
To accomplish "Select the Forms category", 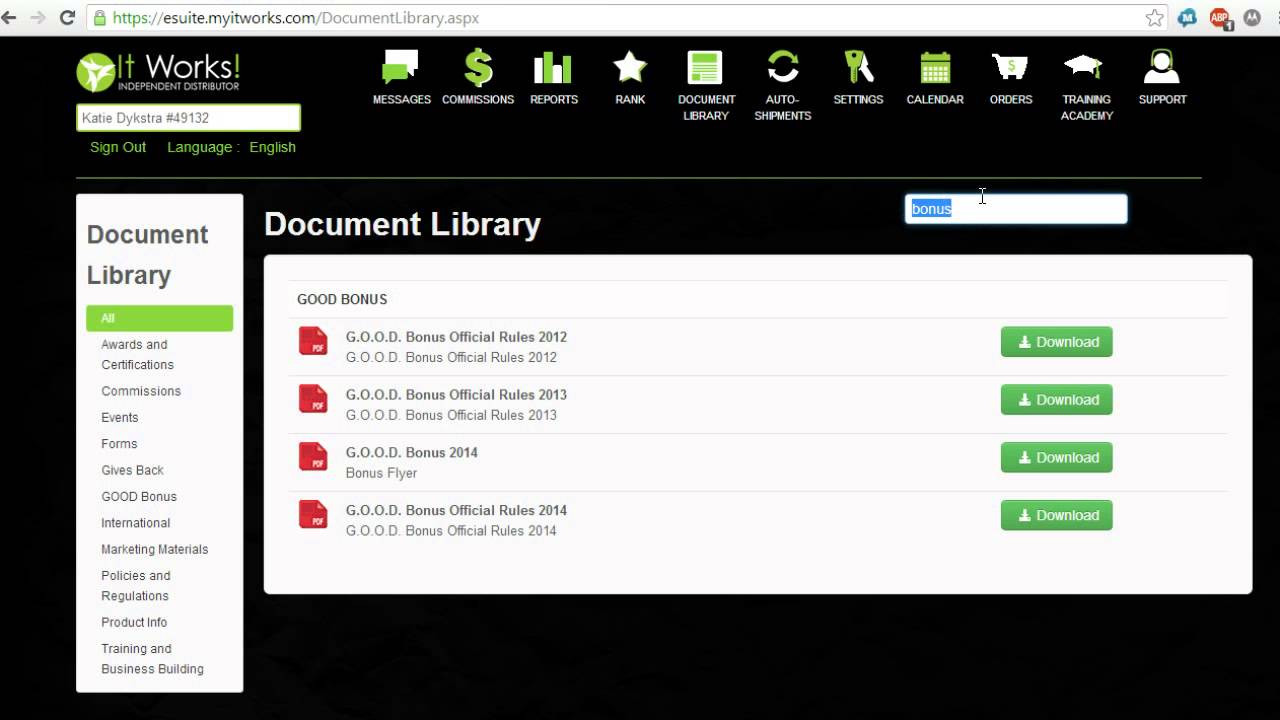I will tap(119, 443).
